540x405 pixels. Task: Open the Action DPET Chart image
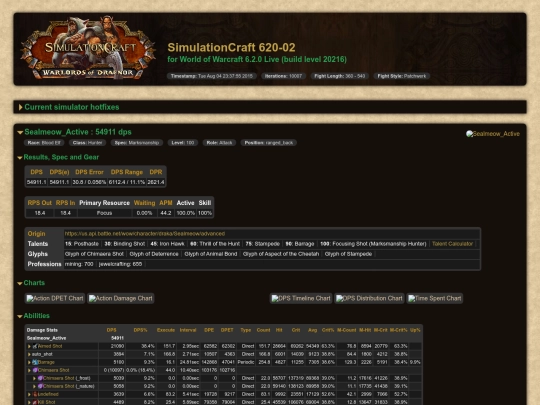point(55,298)
